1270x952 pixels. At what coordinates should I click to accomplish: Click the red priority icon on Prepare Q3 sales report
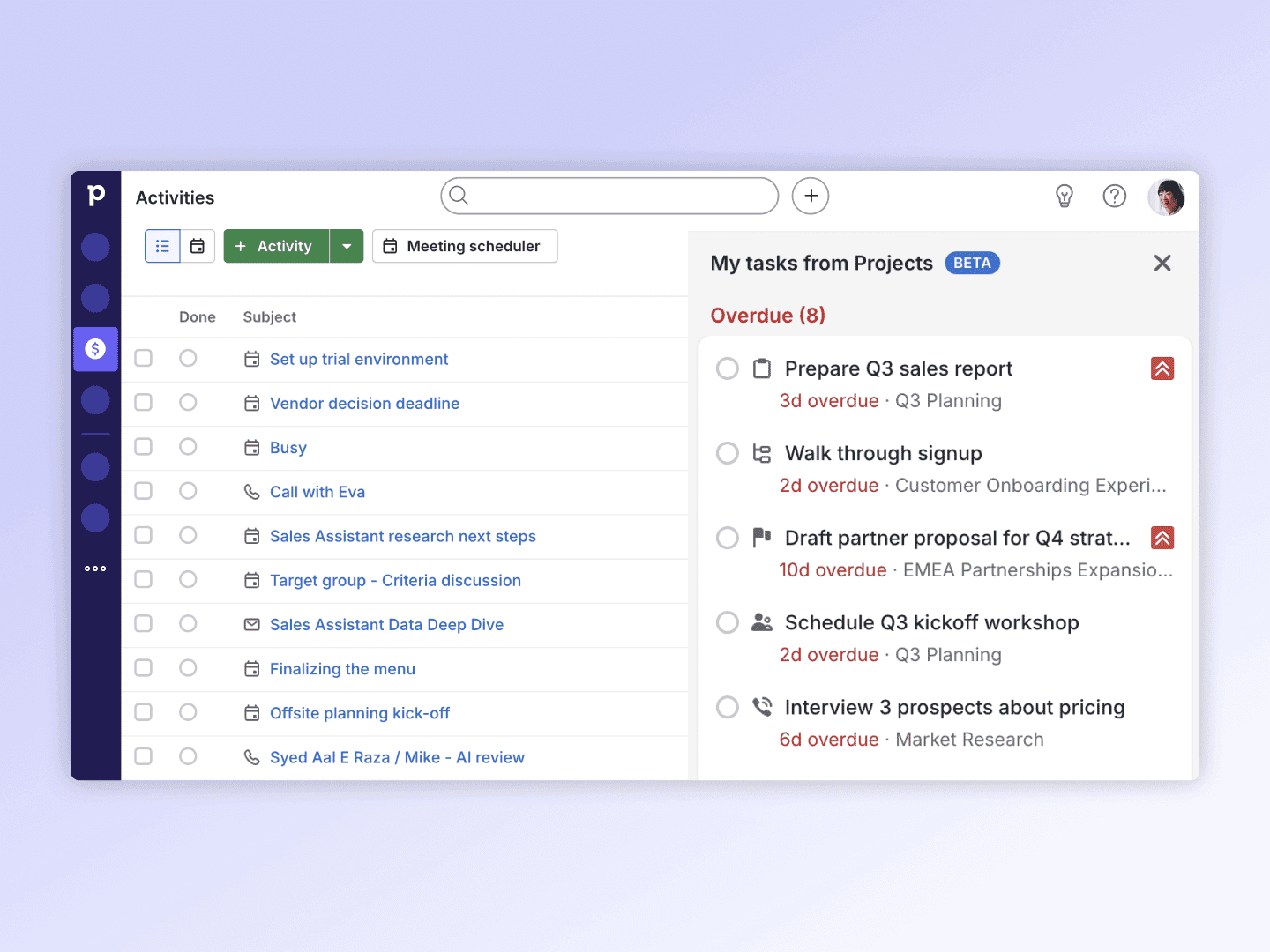[x=1162, y=368]
